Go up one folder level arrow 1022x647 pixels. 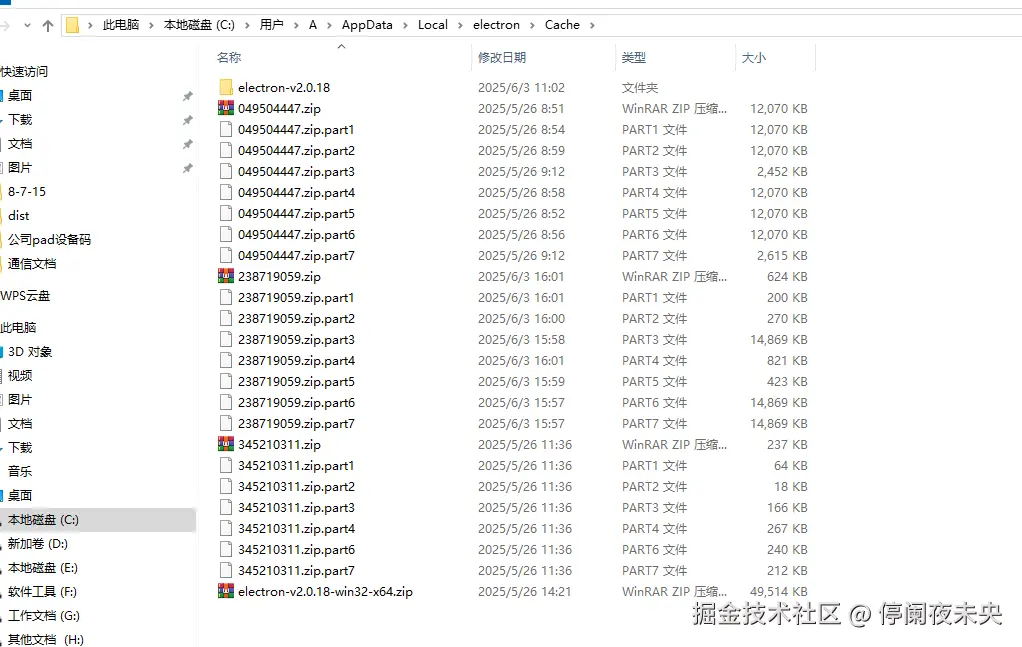point(48,25)
